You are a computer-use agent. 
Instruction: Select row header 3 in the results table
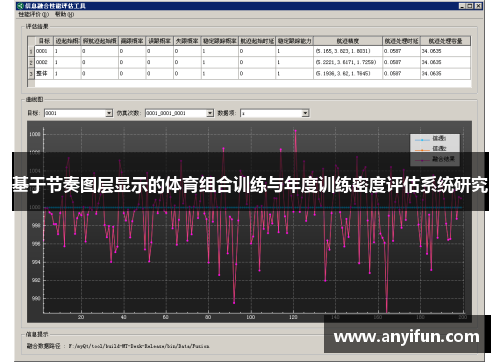click(x=31, y=74)
